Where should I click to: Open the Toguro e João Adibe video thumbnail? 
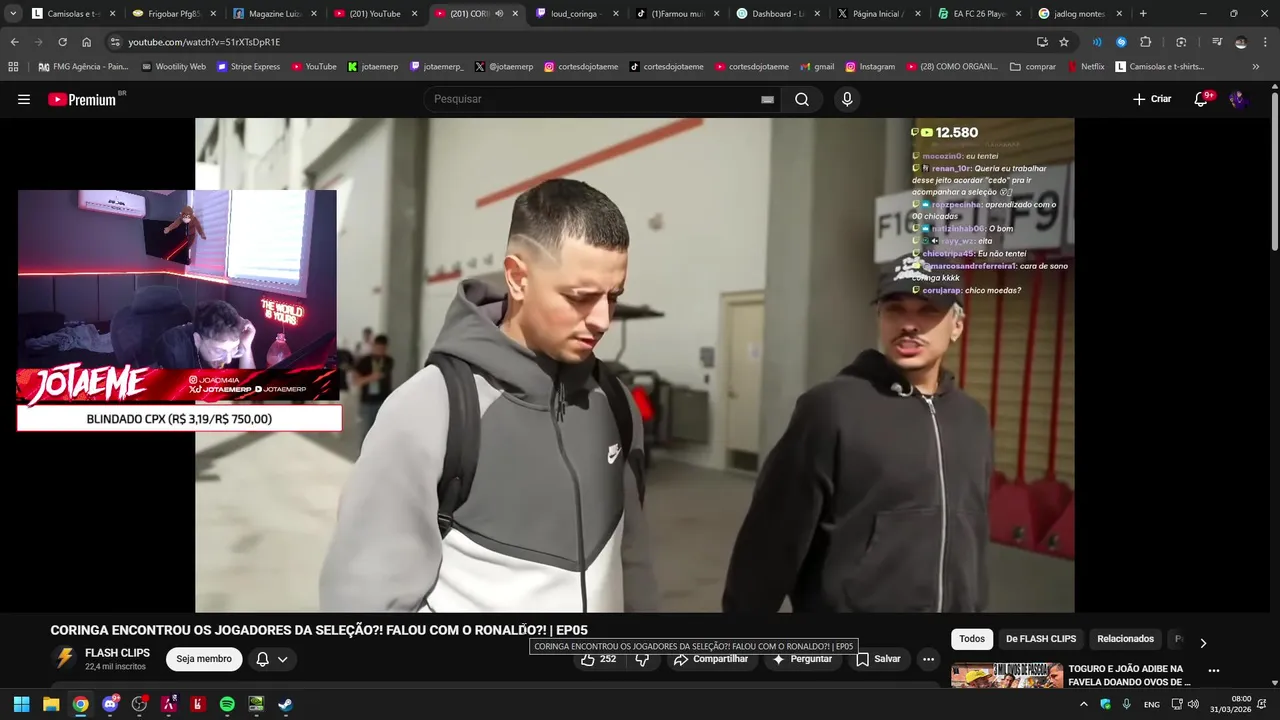(1007, 676)
